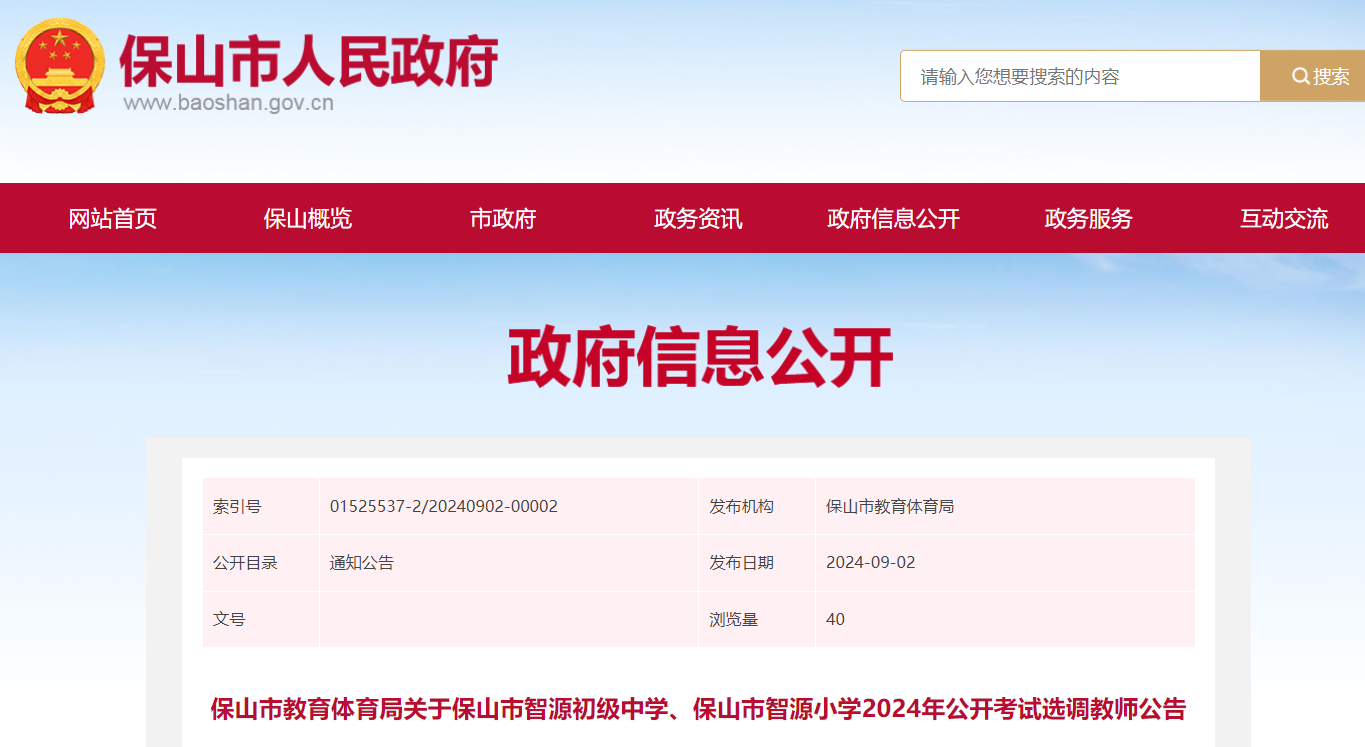Go to 保山概览 in navigation
The height and width of the screenshot is (747, 1365).
click(308, 218)
